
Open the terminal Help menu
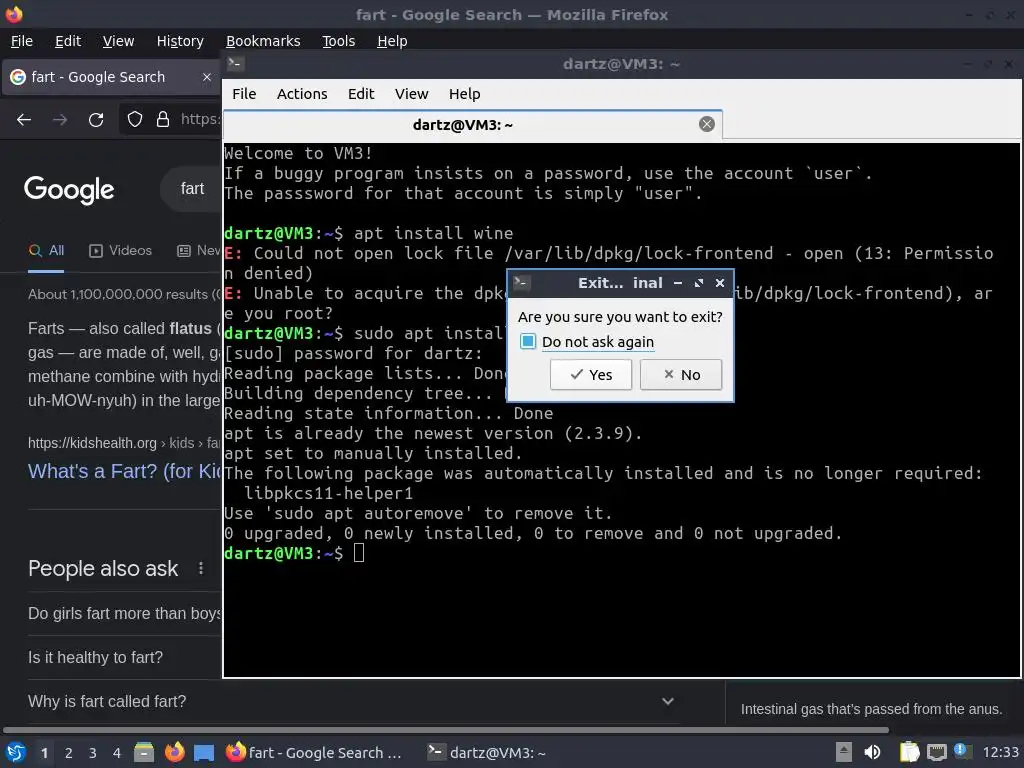464,94
